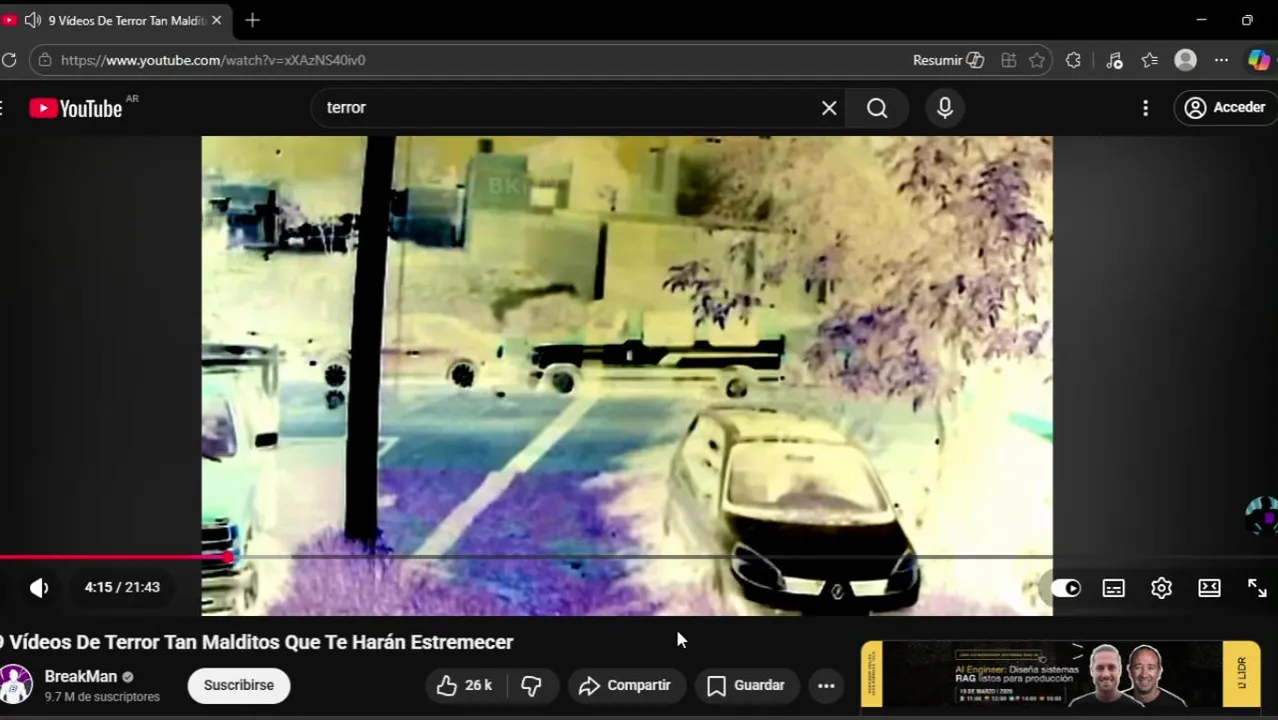
Task: Click the browser address bar URL
Action: click(213, 60)
